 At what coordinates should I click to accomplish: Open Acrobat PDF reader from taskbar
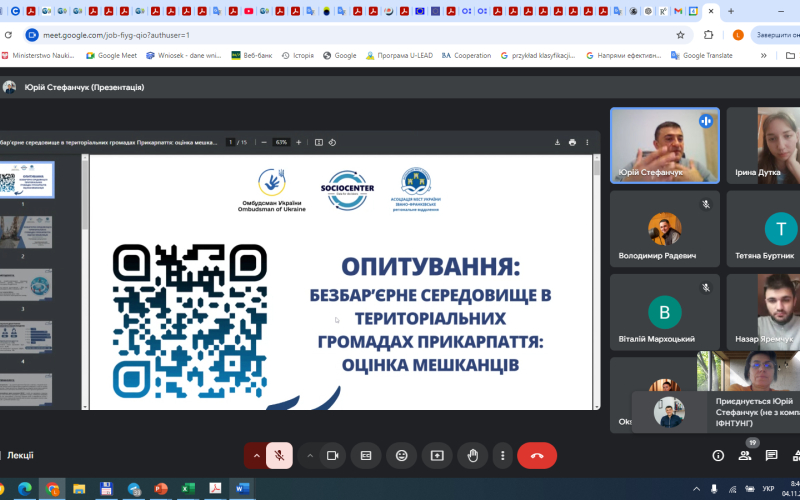(215, 488)
